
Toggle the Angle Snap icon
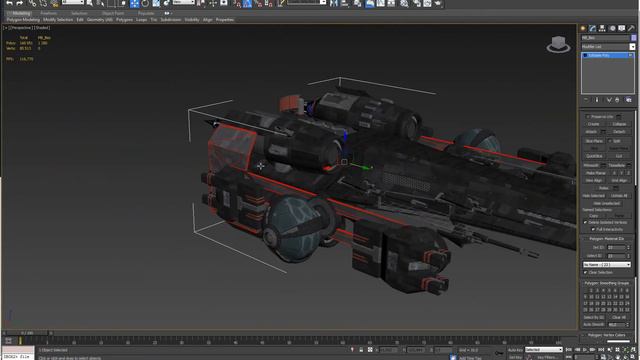[x=247, y=3]
